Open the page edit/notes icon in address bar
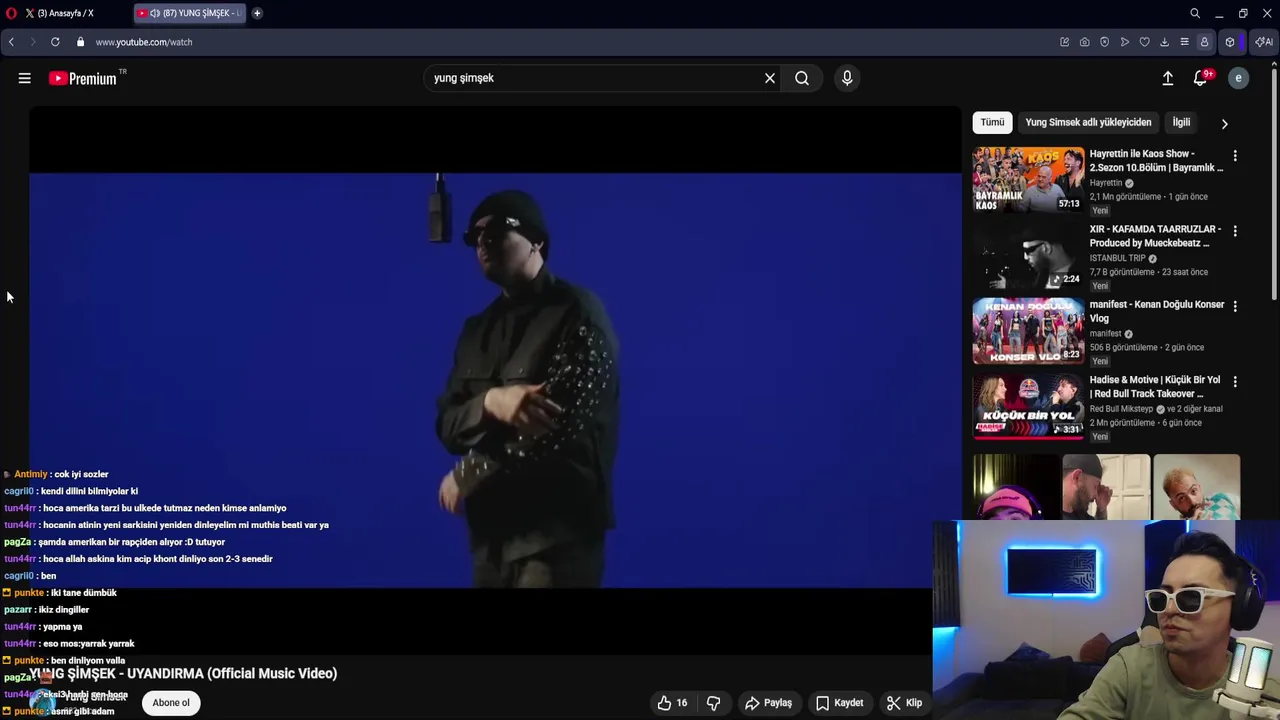This screenshot has height=720, width=1280. point(1064,42)
